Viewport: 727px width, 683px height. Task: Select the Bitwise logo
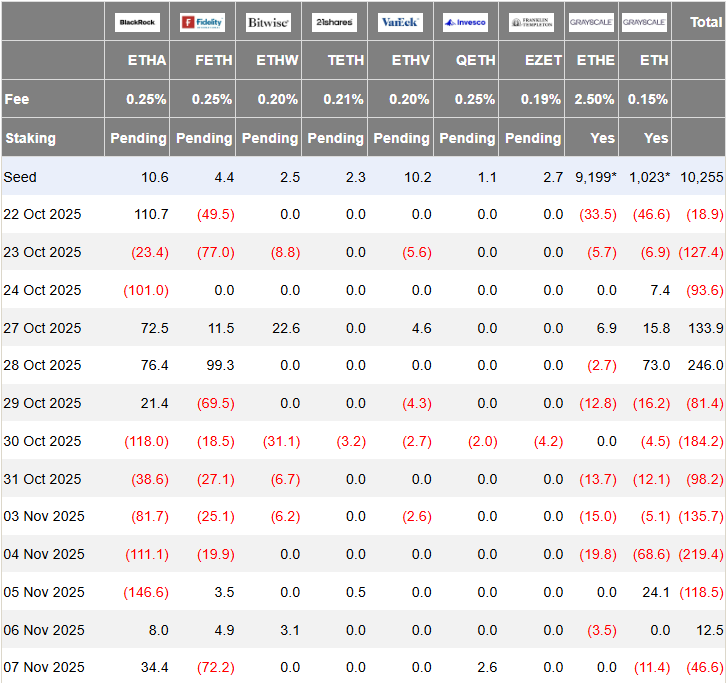click(268, 21)
